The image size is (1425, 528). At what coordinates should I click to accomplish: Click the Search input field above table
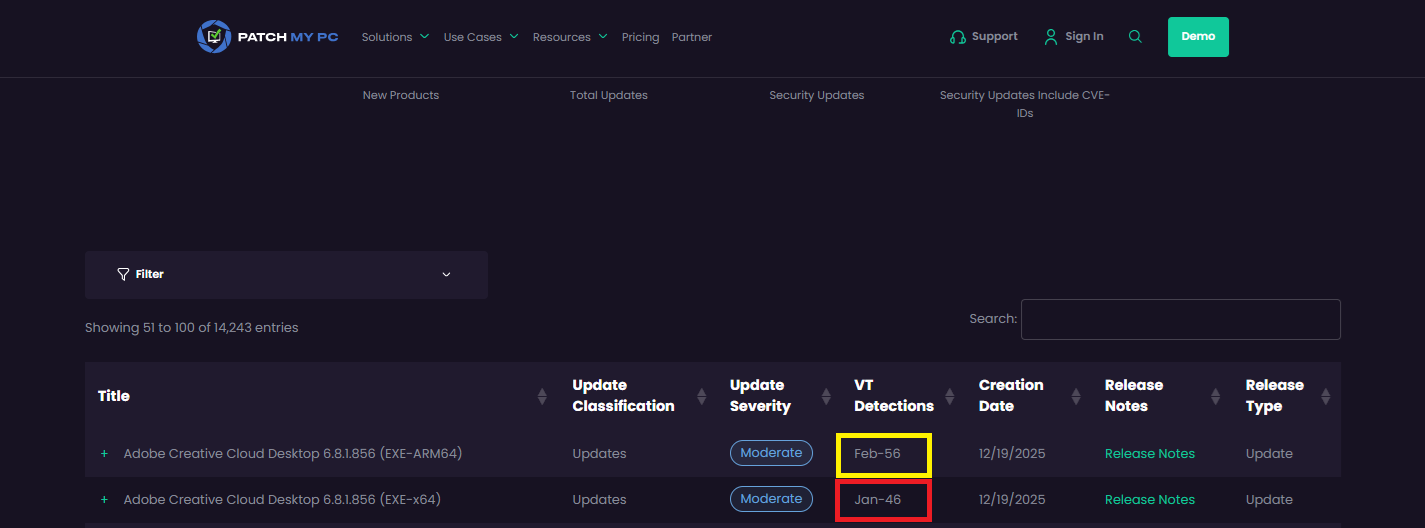pos(1180,319)
